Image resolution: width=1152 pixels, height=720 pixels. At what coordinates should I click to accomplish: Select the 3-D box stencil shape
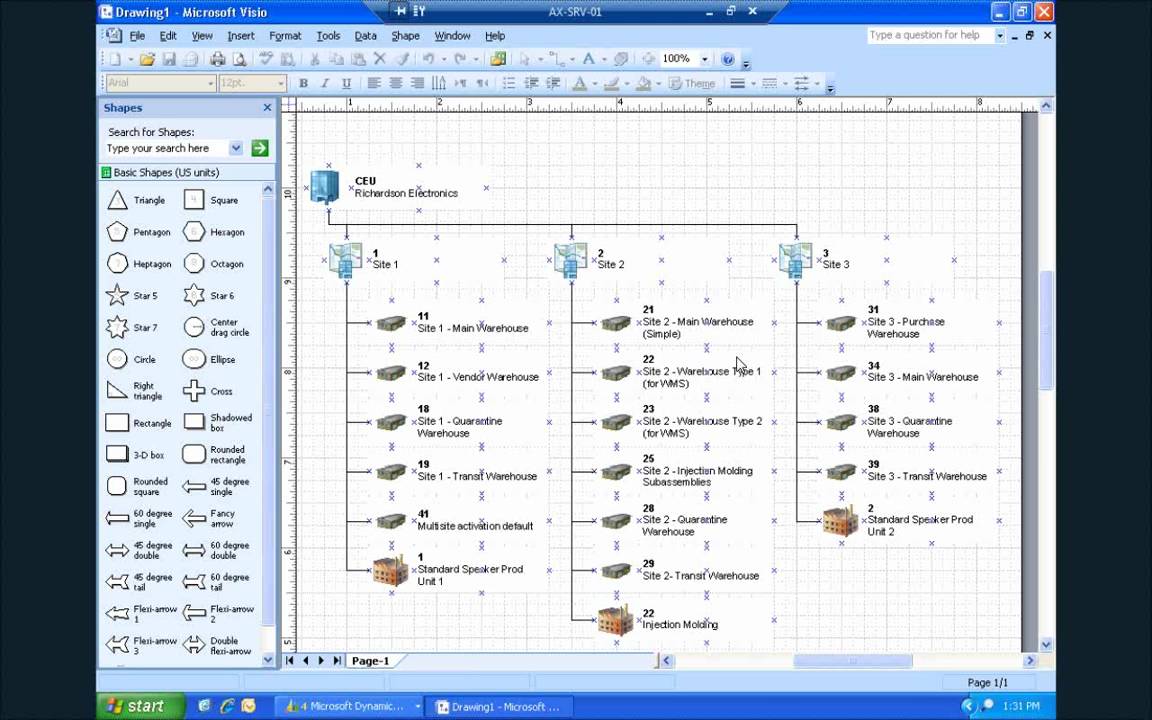point(135,455)
